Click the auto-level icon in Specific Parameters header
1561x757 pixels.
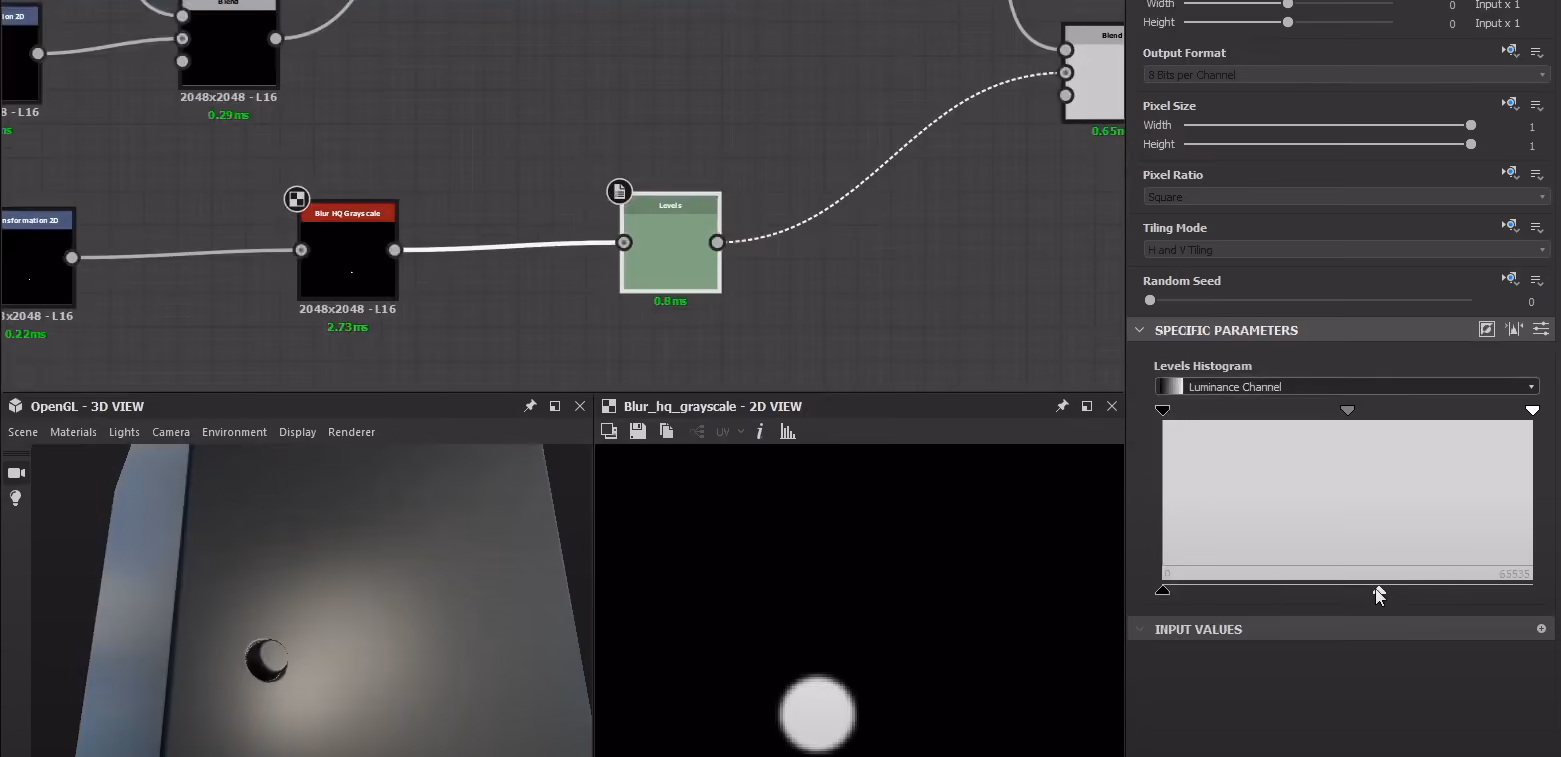pyautogui.click(x=1514, y=329)
